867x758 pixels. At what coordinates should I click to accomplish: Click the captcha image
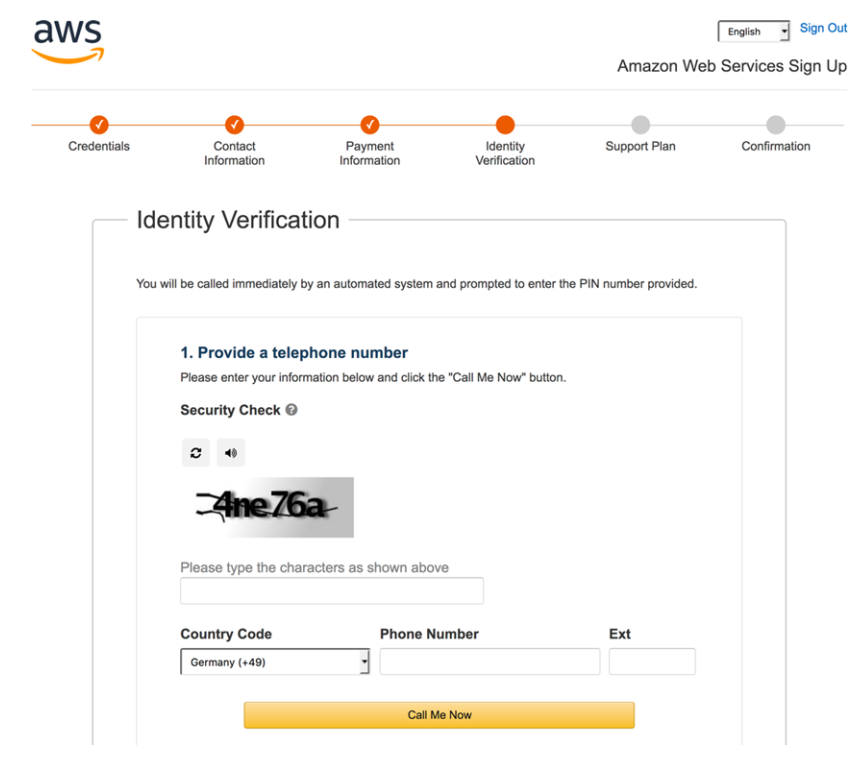point(267,507)
